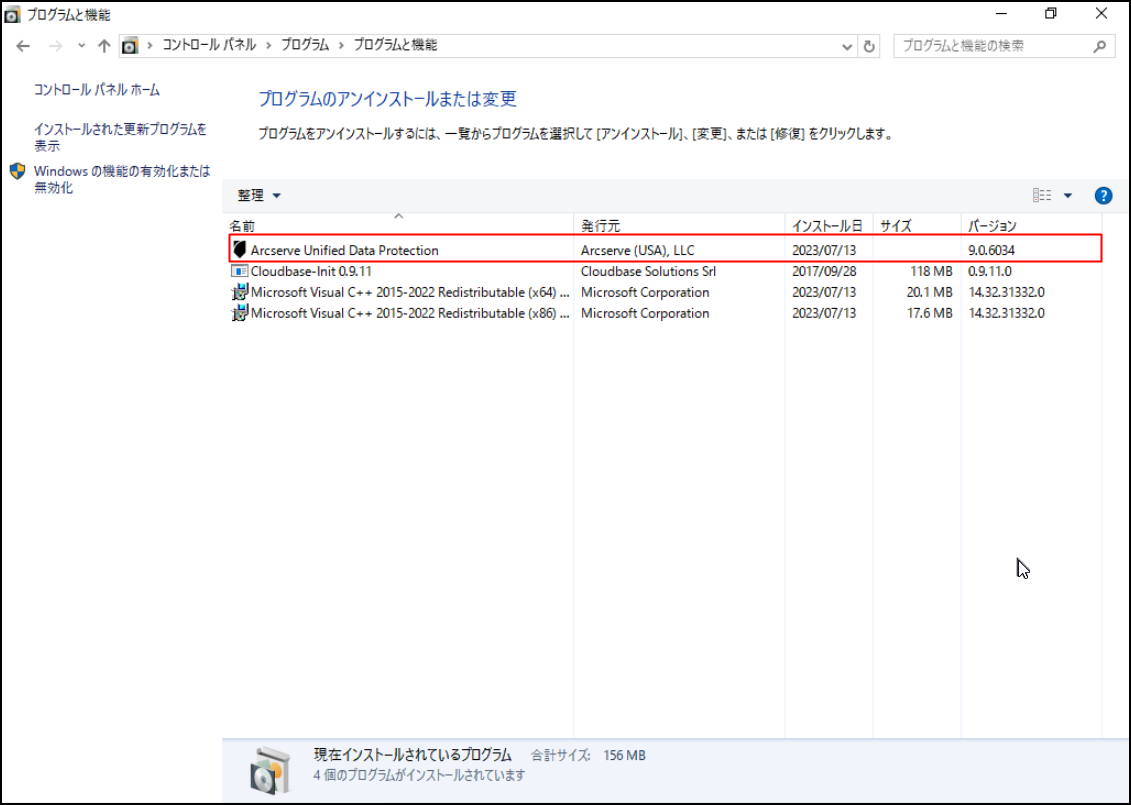1131x805 pixels.
Task: Open コントロール パネル ホーム link
Action: click(x=97, y=90)
